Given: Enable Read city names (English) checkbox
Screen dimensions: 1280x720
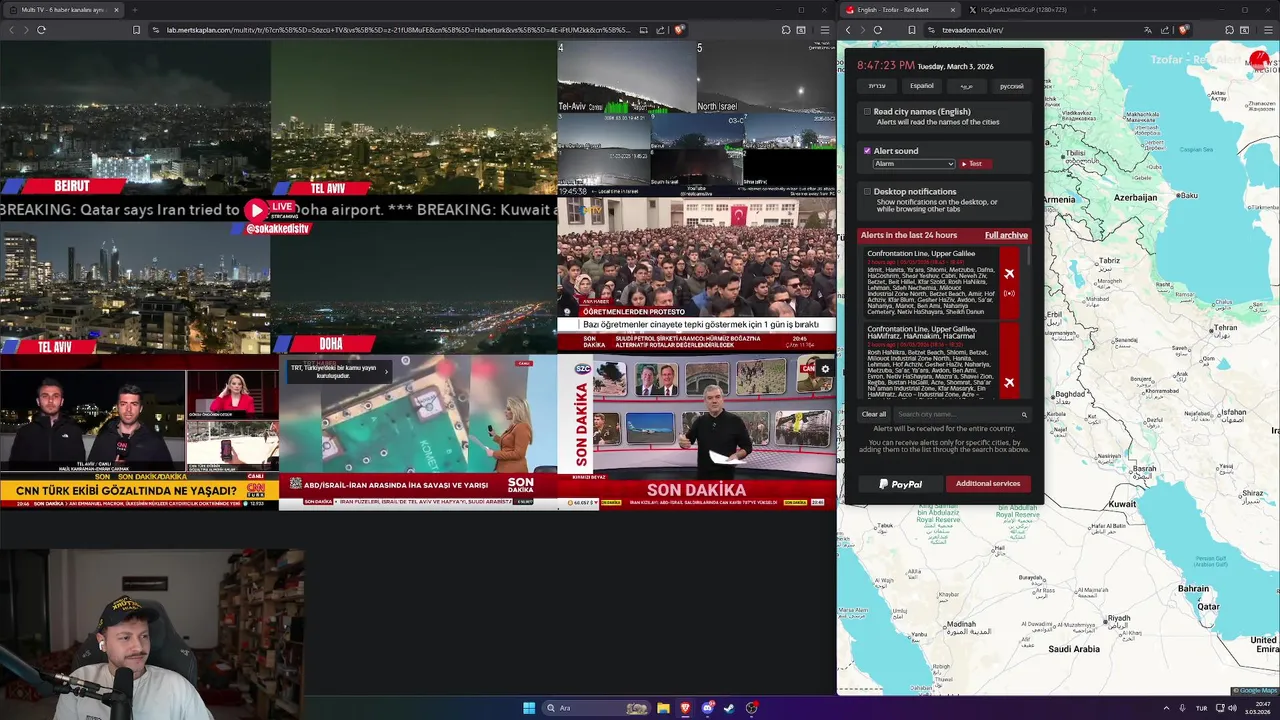Looking at the screenshot, I should [867, 112].
